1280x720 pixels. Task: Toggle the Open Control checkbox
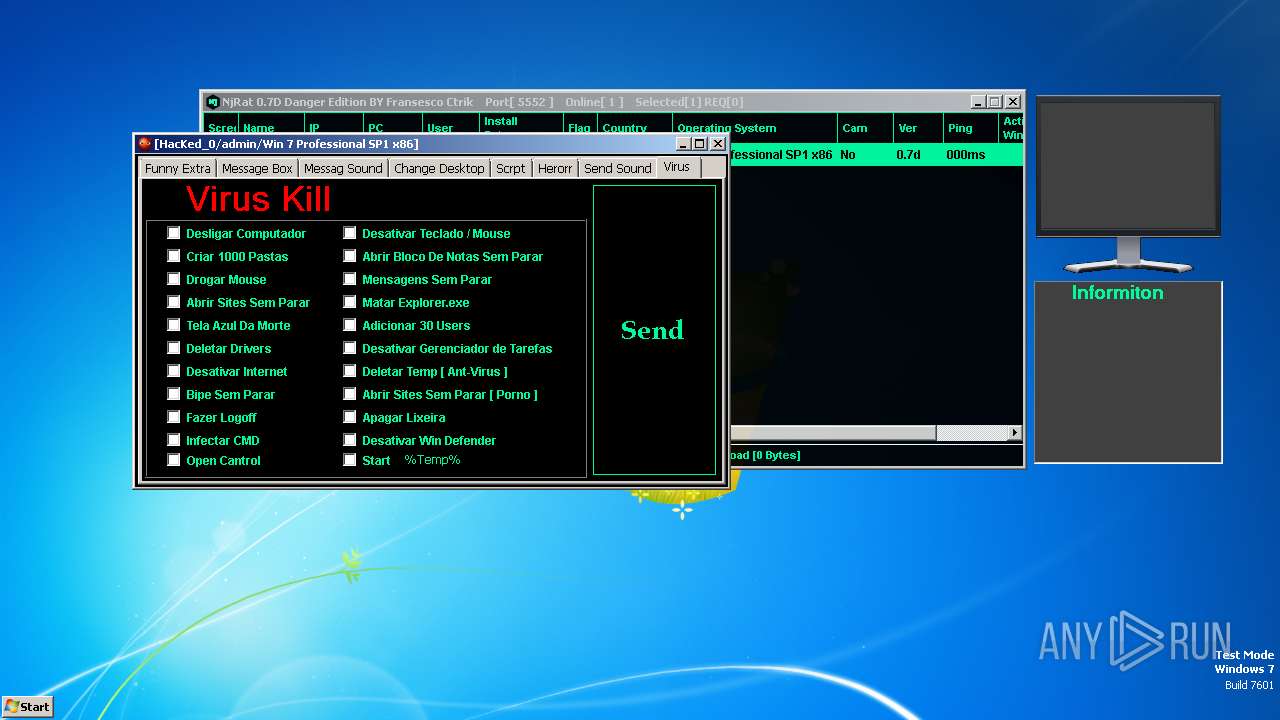point(174,460)
